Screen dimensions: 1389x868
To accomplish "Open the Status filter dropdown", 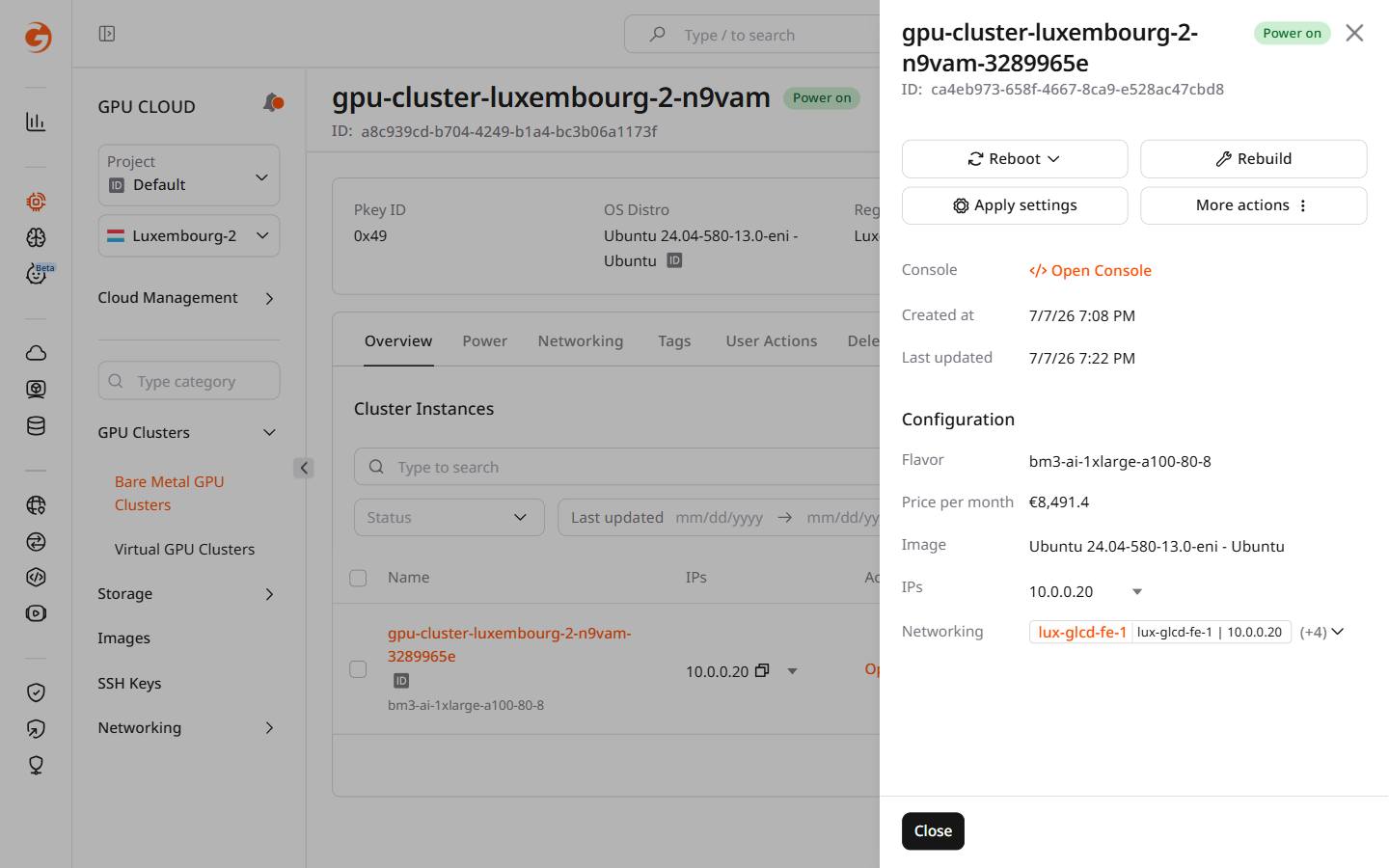I will [x=449, y=517].
